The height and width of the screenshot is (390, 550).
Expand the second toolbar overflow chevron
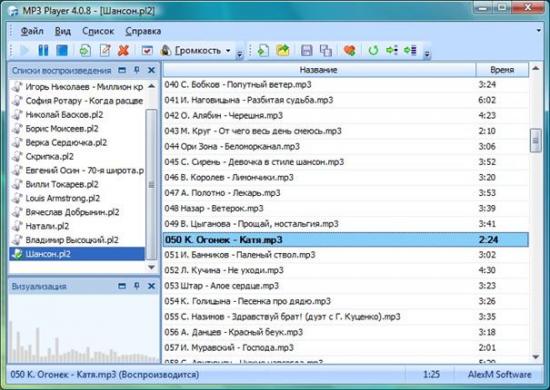(427, 54)
